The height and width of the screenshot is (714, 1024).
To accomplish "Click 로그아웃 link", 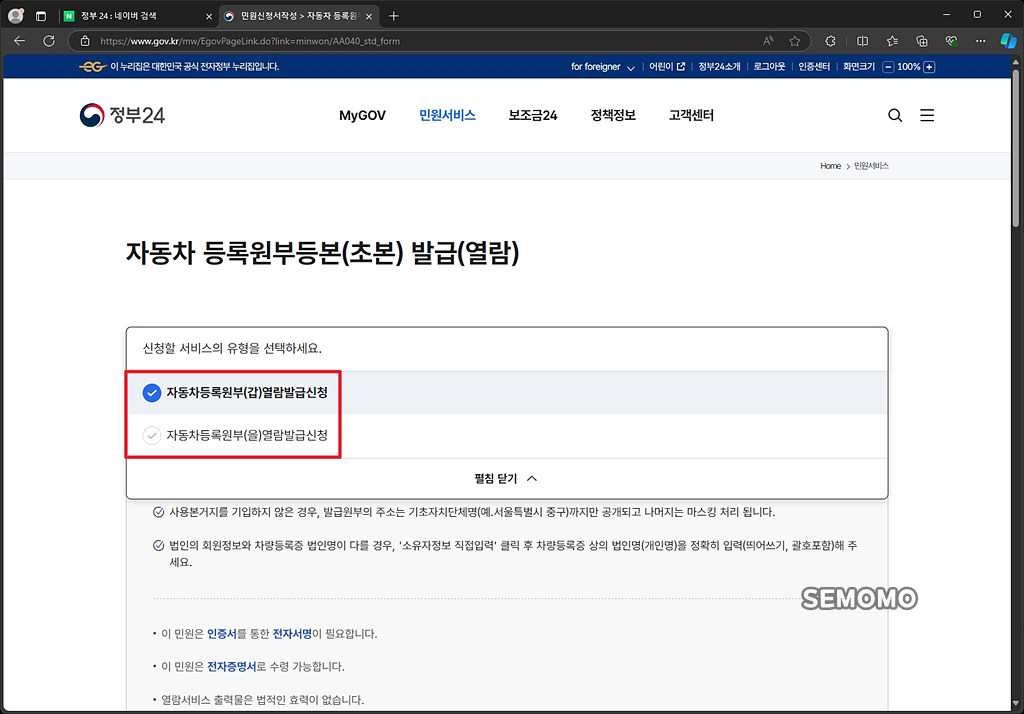I will (769, 67).
